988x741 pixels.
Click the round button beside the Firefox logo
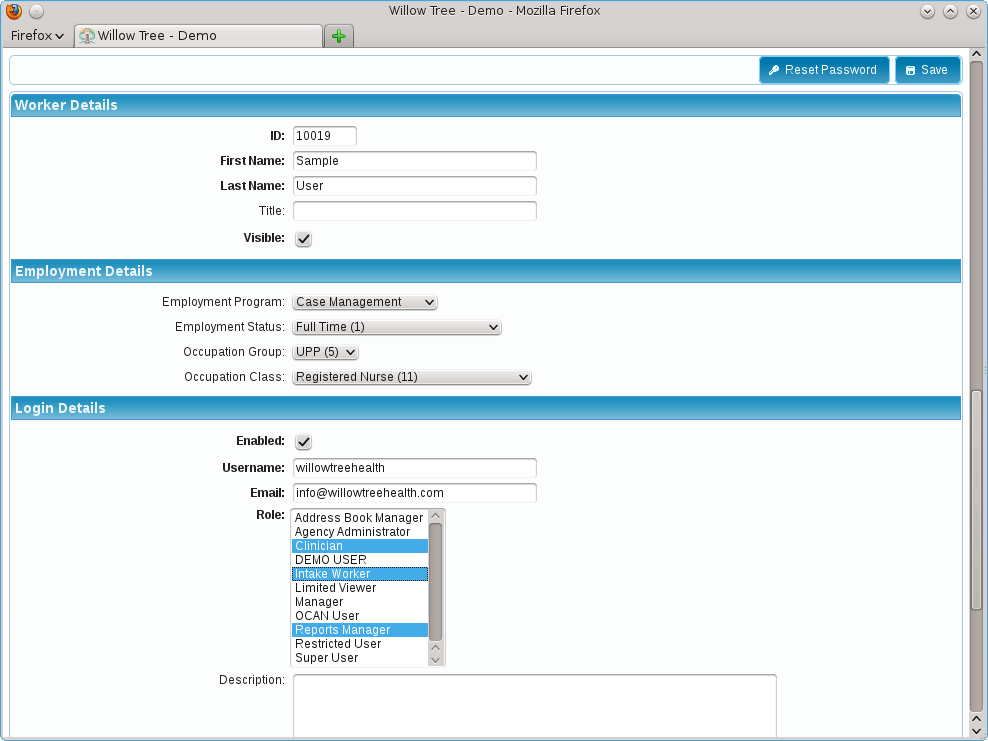tap(37, 11)
